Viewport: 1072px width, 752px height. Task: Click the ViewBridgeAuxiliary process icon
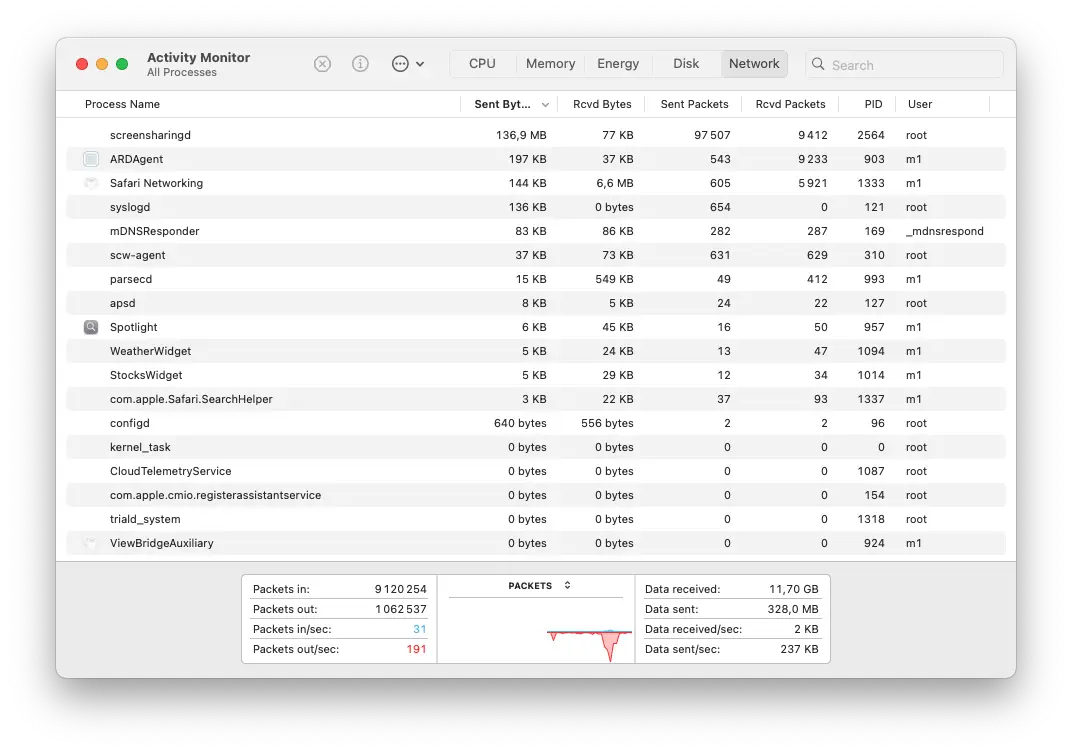(x=90, y=543)
